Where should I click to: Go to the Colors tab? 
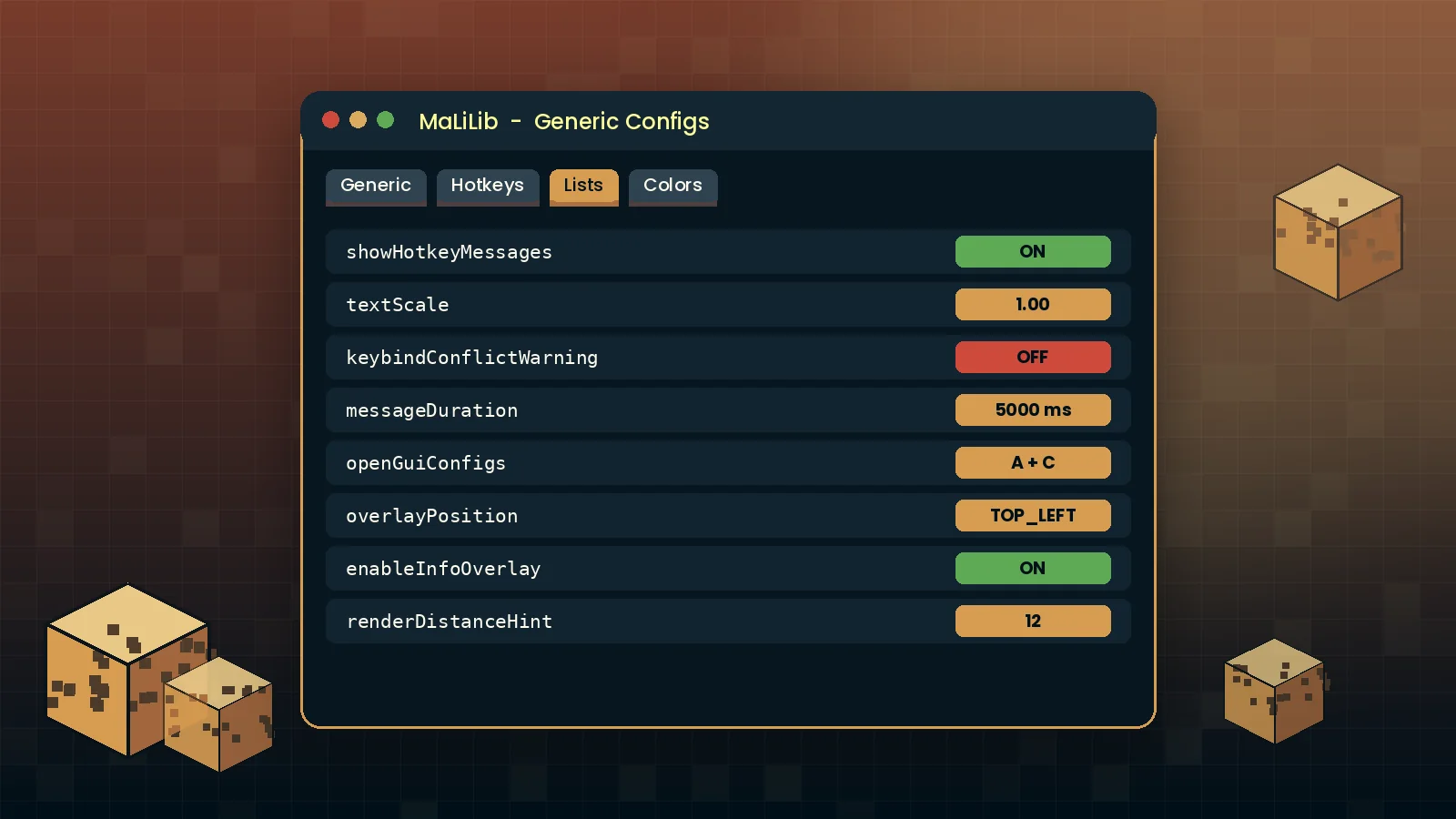point(672,187)
